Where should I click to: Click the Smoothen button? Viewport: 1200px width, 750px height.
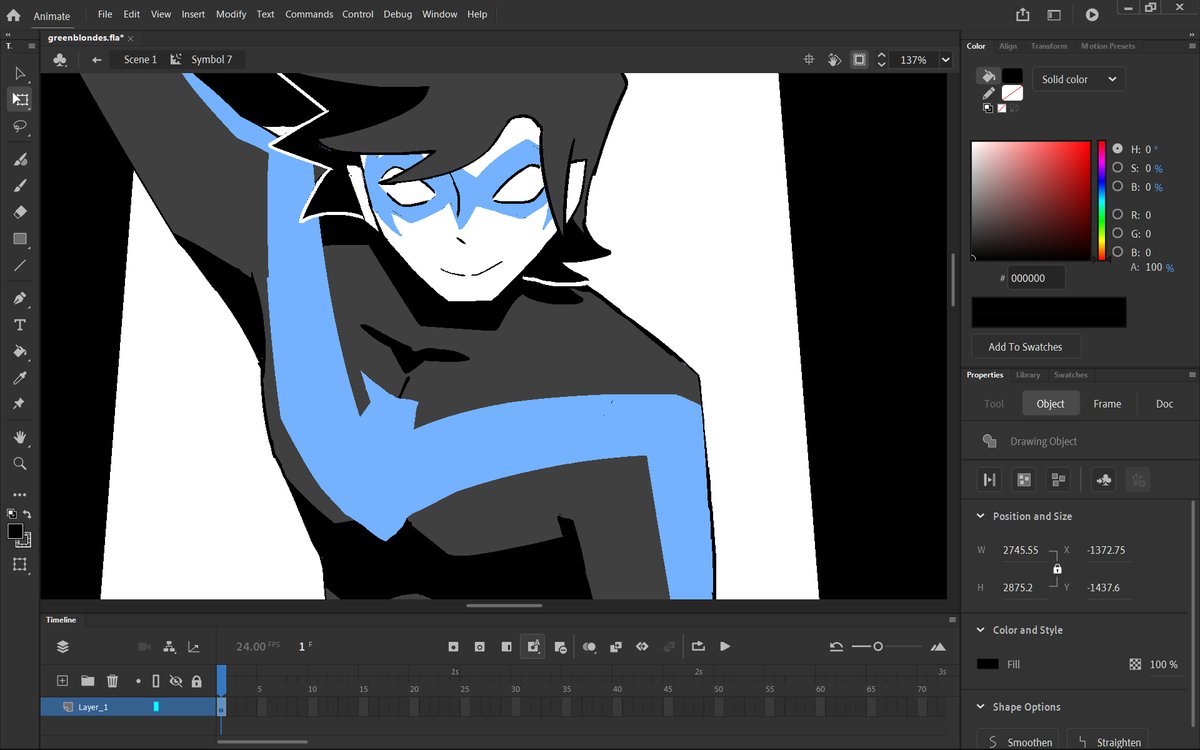1019,742
